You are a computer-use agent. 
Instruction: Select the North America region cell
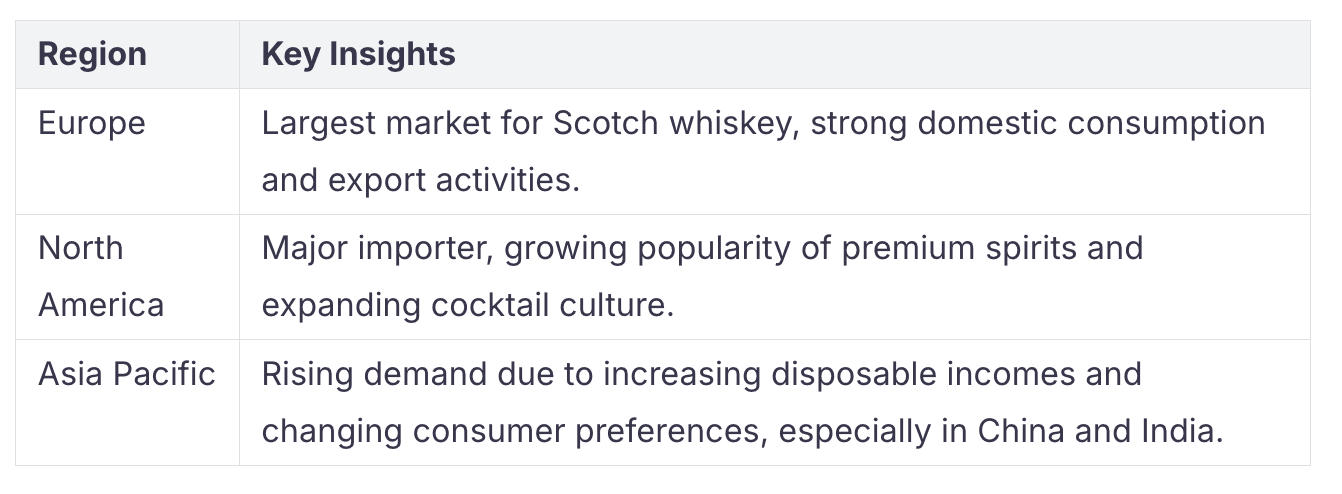(x=127, y=277)
